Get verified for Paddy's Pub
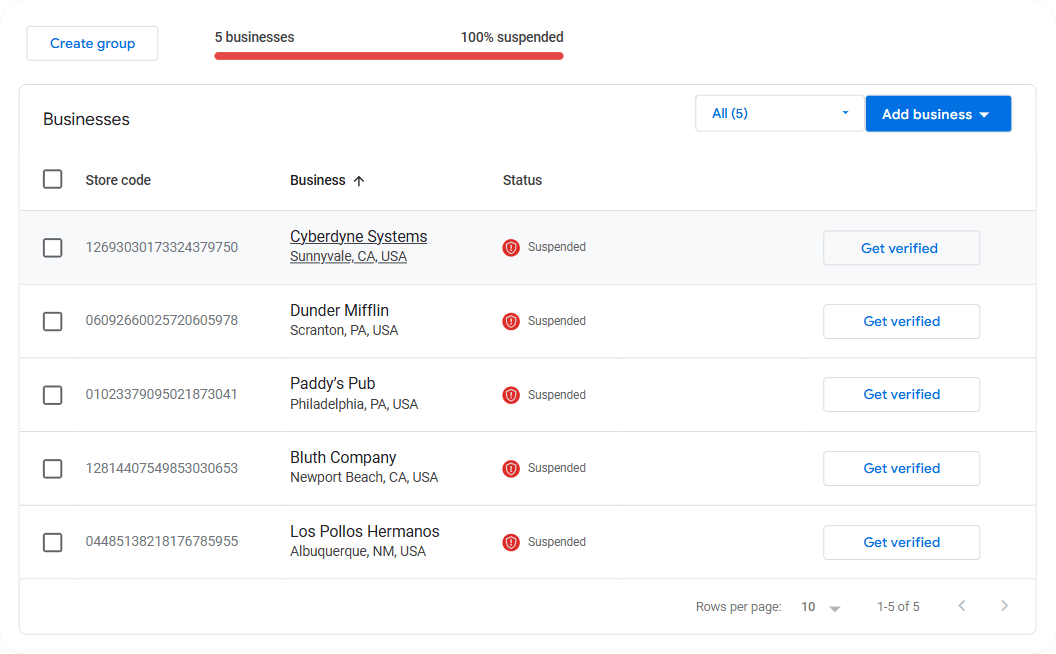This screenshot has height=654, width=1056. 901,394
